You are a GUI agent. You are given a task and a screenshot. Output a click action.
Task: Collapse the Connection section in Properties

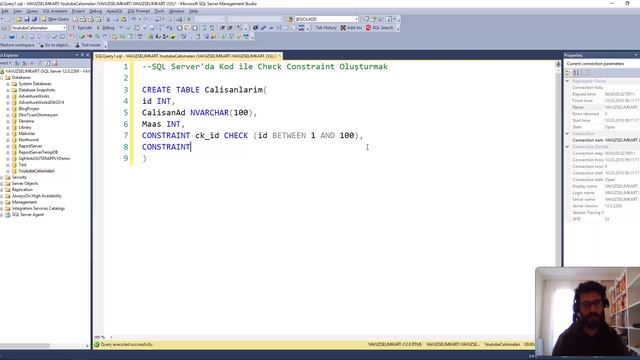click(x=567, y=133)
